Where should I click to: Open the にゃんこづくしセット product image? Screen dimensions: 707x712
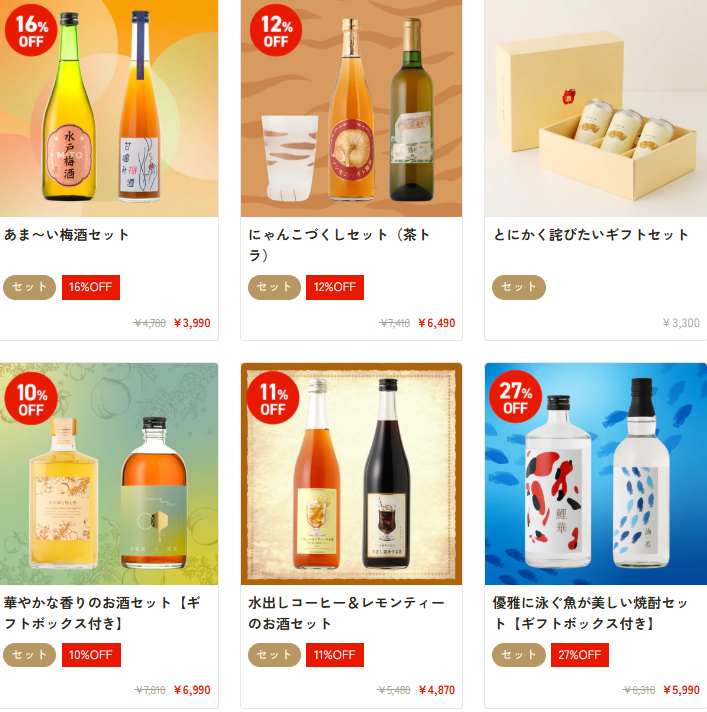(351, 108)
